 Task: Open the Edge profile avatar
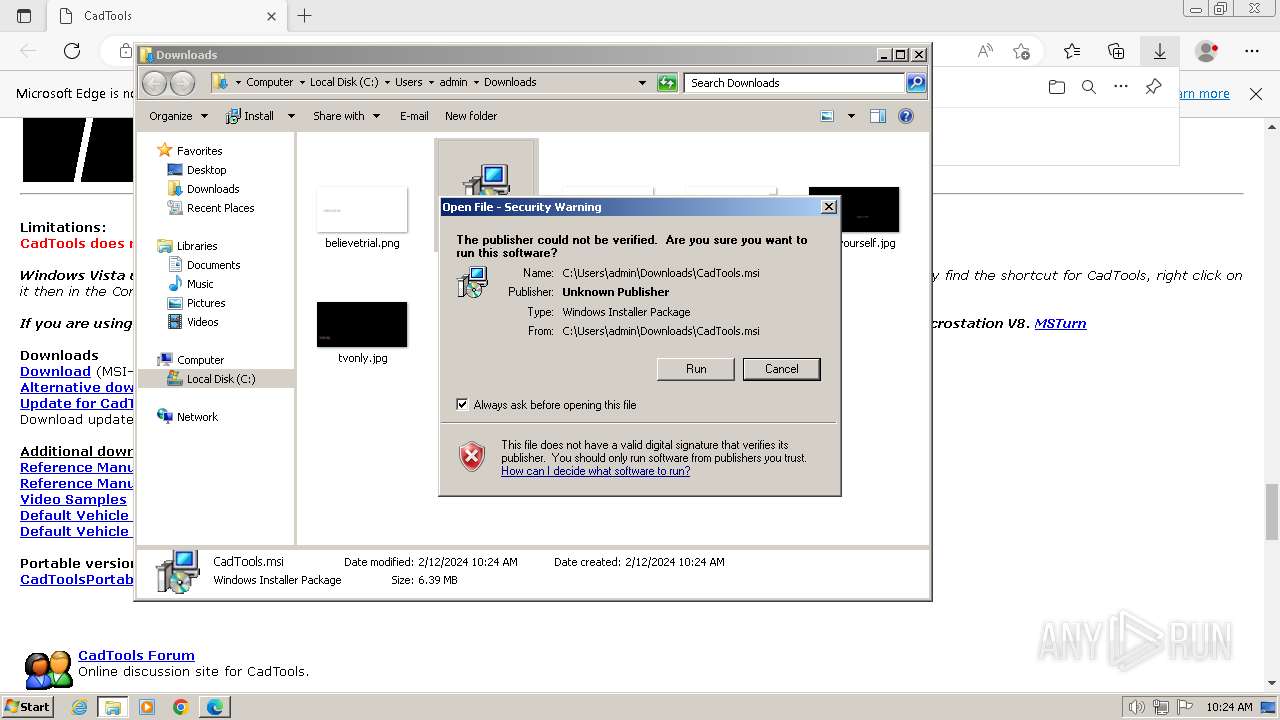[1207, 51]
